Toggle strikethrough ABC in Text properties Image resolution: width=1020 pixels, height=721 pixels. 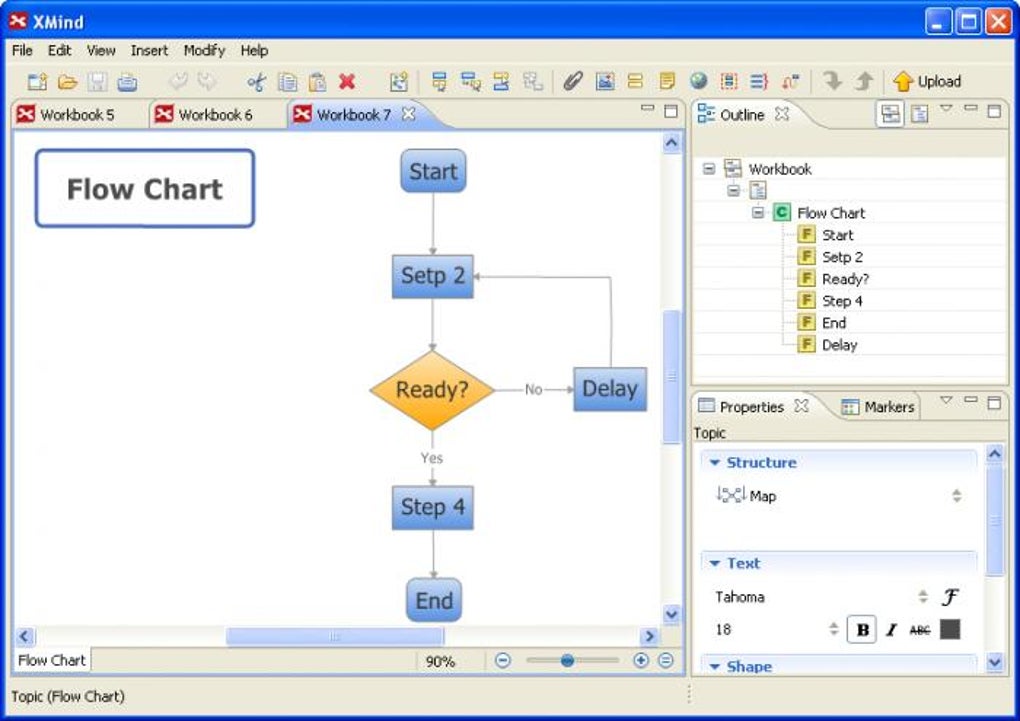920,630
